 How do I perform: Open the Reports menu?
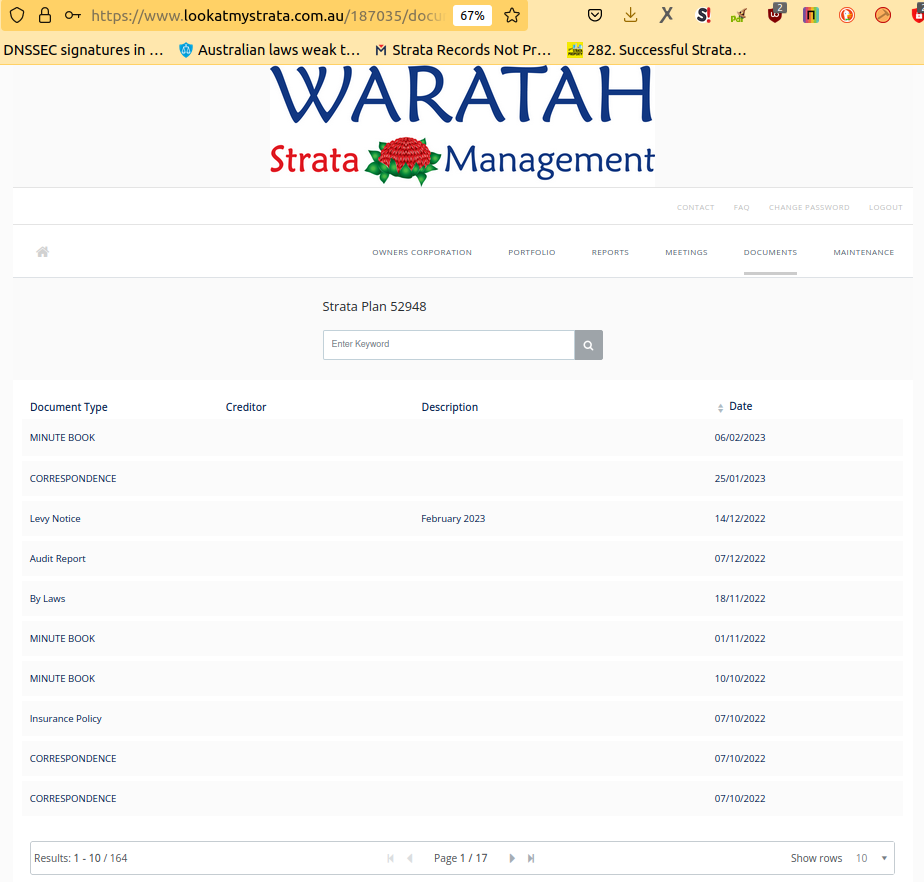pos(610,252)
